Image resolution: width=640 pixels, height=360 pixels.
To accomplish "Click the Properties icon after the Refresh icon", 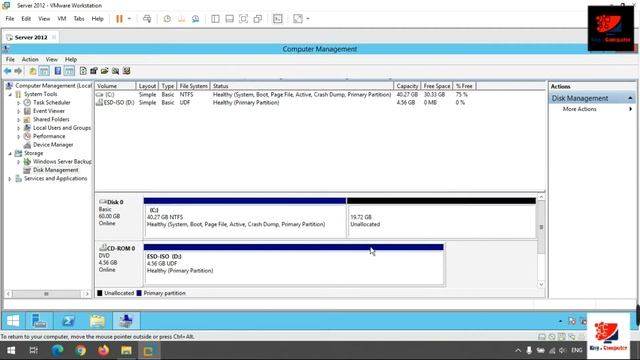I will coord(94,71).
